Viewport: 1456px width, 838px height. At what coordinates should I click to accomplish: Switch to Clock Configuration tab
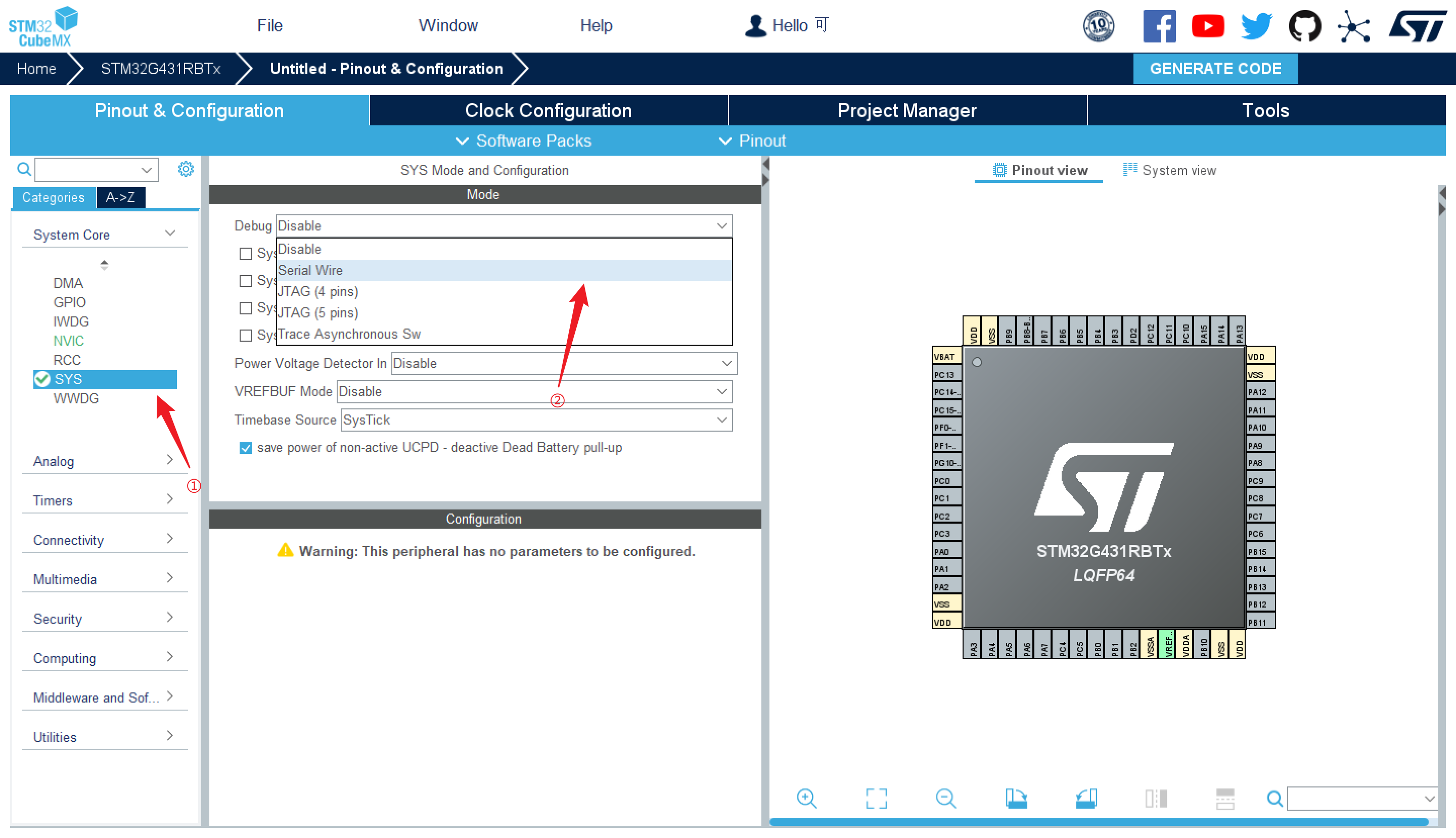548,111
